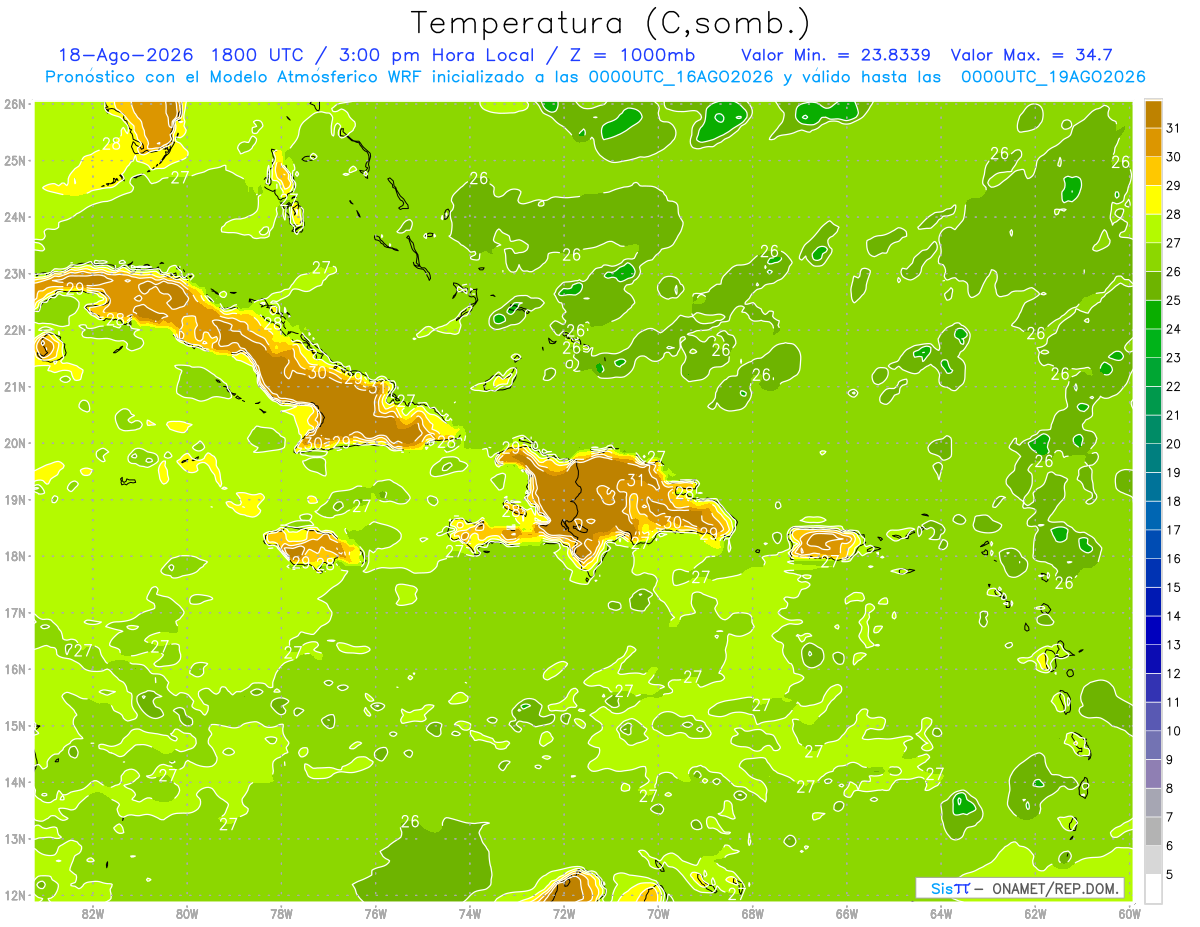Image resolution: width=1200 pixels, height=927 pixels.
Task: Click the 72W longitude label
Action: 564,912
